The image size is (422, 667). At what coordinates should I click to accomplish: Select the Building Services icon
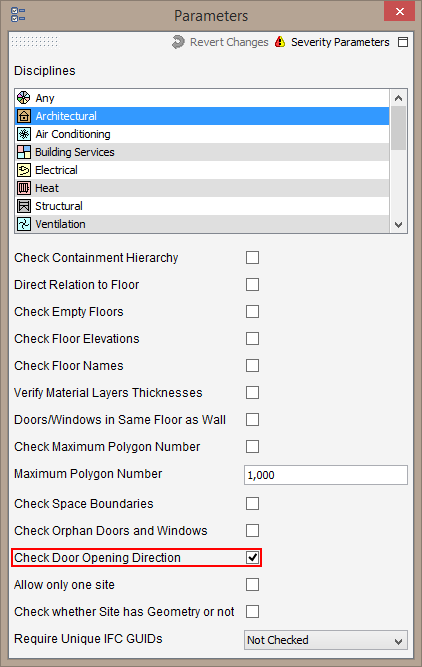pyautogui.click(x=24, y=152)
